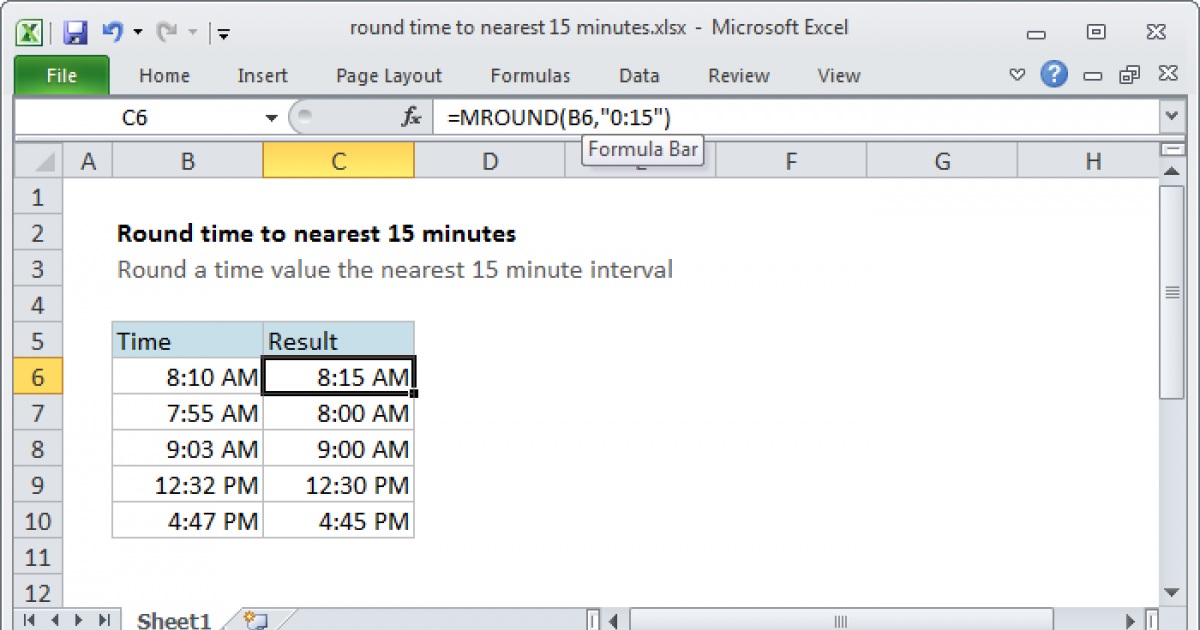Select the cell containing 8:00 AM

click(x=339, y=413)
